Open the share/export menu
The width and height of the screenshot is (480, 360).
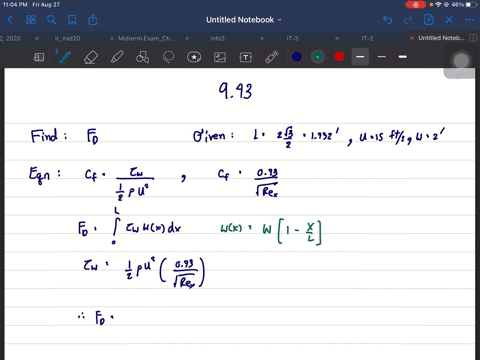point(93,20)
